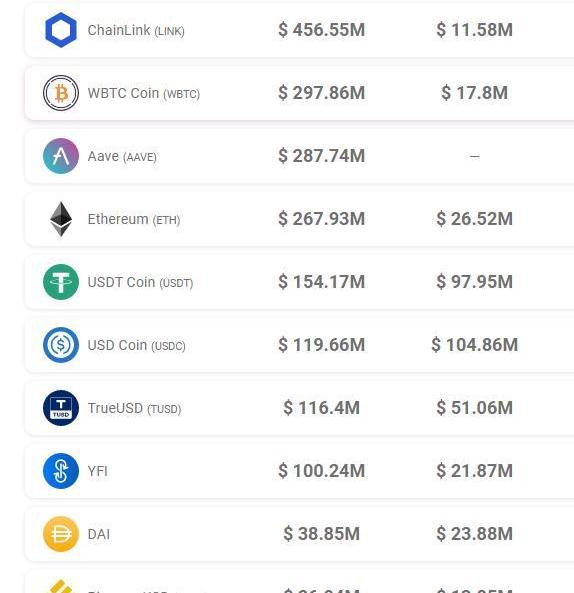Click Ethereum total borrowed $26.52M
574x593 pixels.
click(x=475, y=219)
